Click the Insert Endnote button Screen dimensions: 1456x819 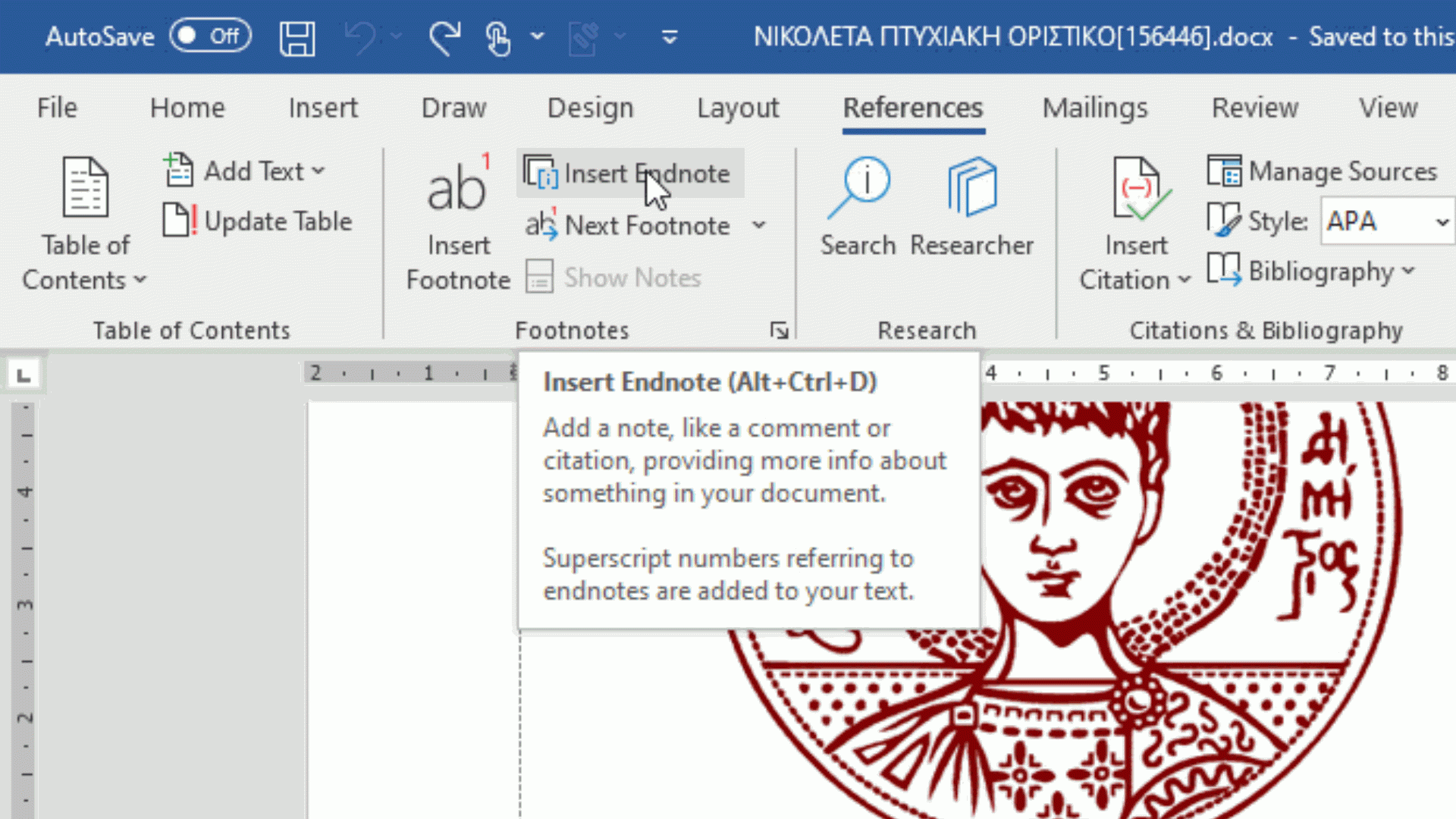pos(629,174)
